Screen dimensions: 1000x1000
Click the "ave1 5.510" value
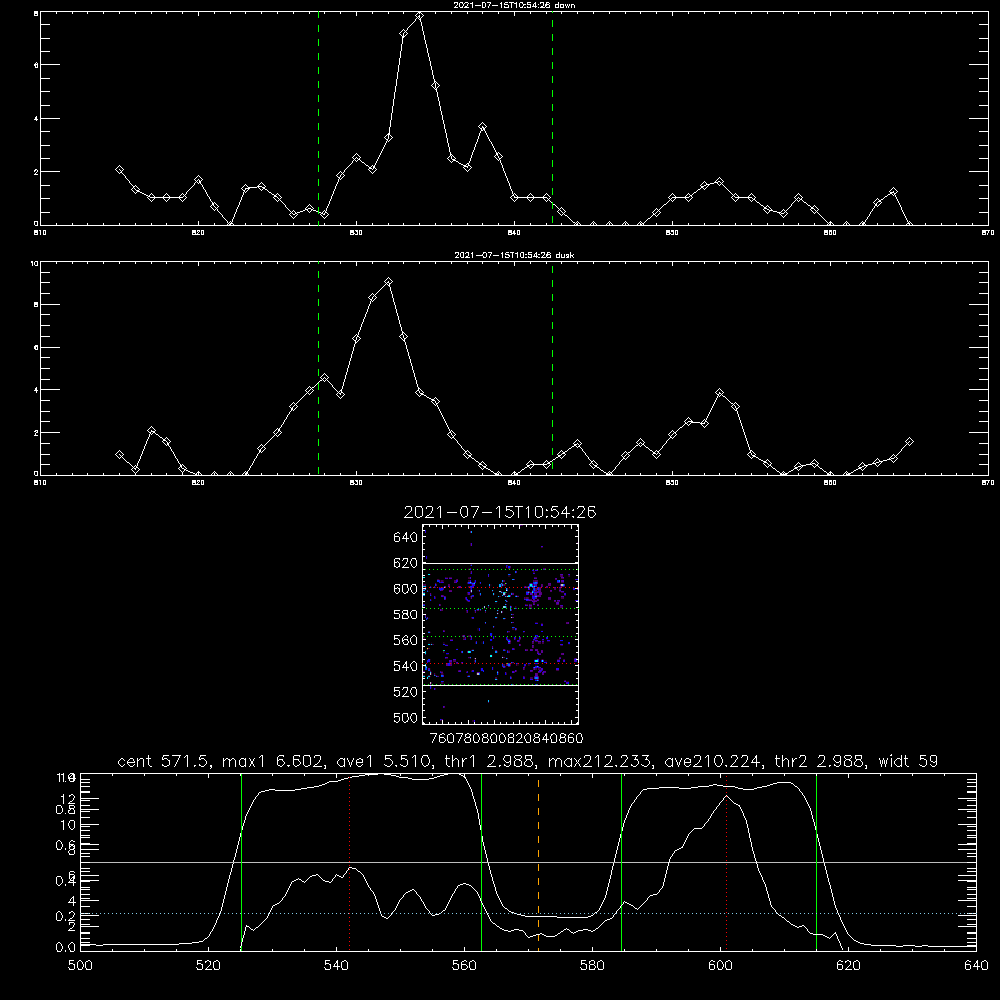[x=386, y=761]
